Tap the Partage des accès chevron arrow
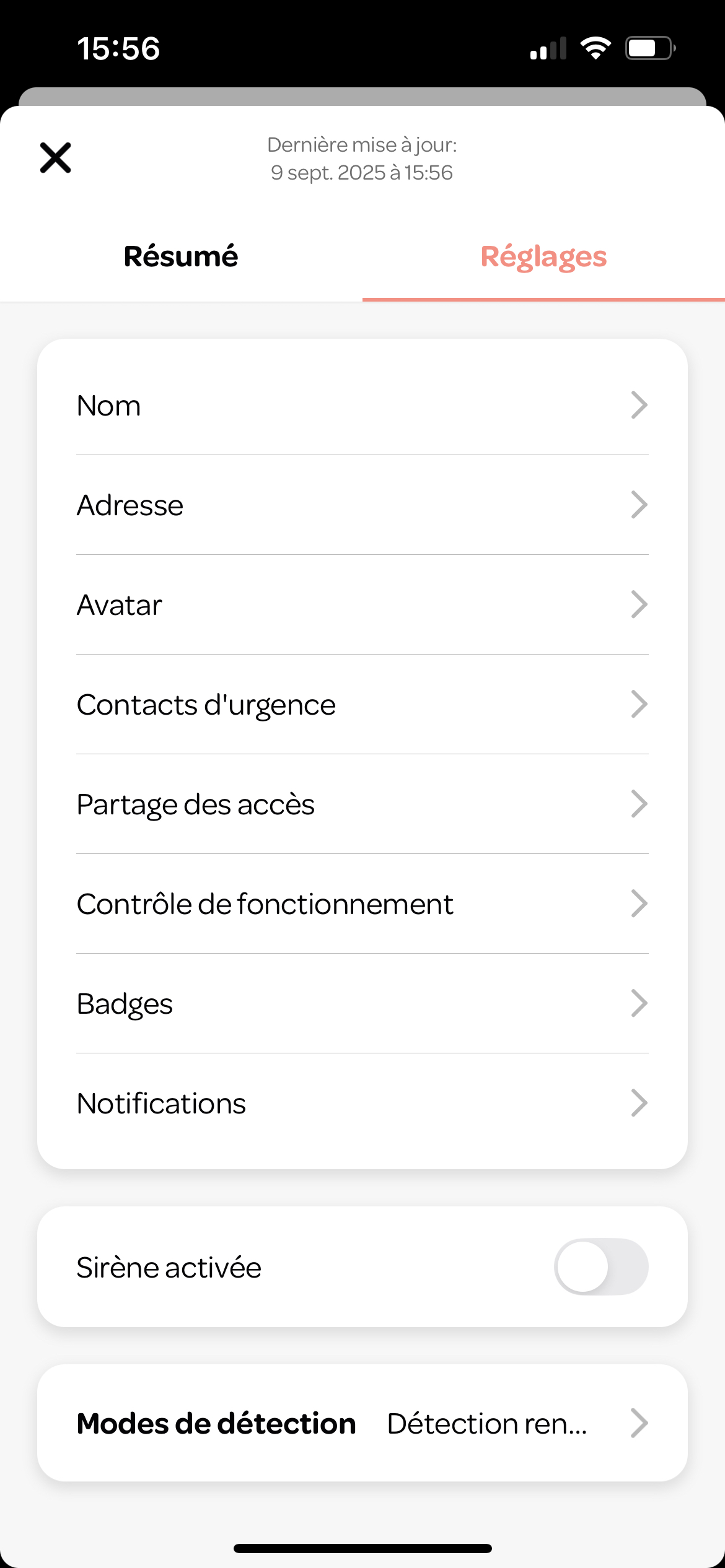This screenshot has width=725, height=1568. tap(639, 804)
